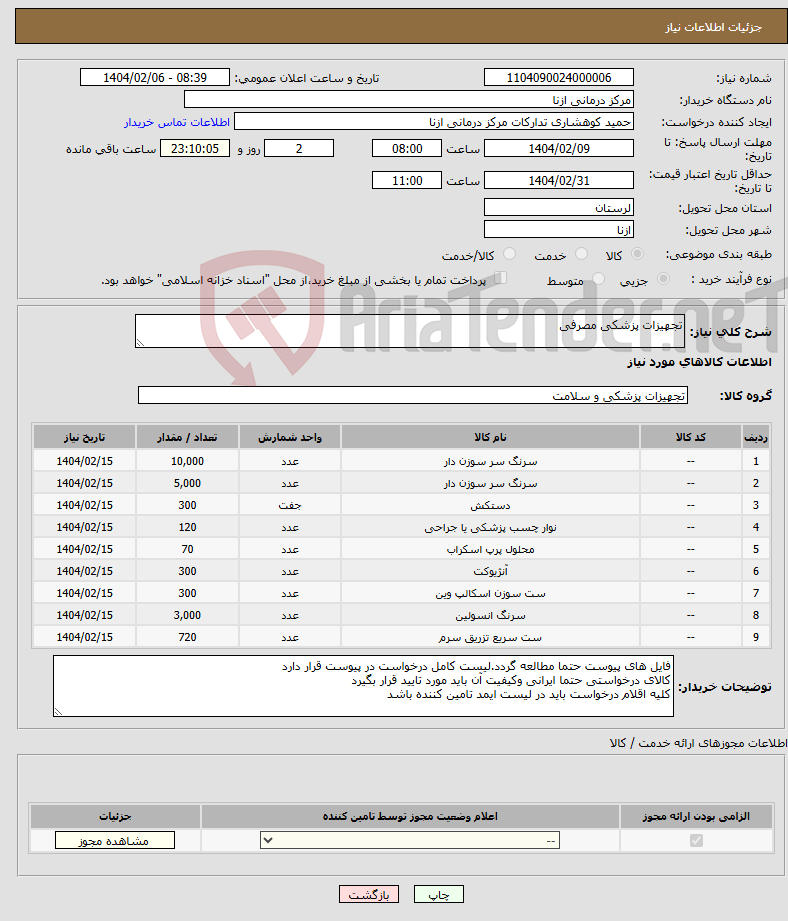Select the نوار چسب پزشکی یا جراحی item
The height and width of the screenshot is (921, 788).
click(490, 527)
